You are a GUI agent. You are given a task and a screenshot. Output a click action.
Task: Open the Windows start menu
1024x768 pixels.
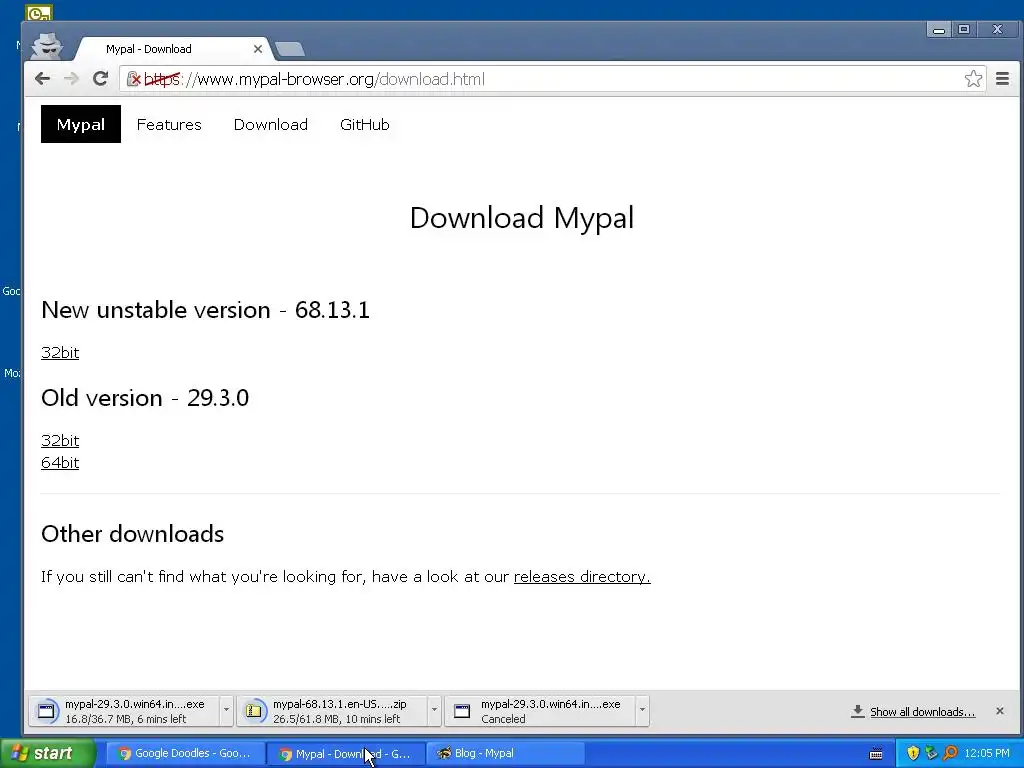tap(48, 753)
